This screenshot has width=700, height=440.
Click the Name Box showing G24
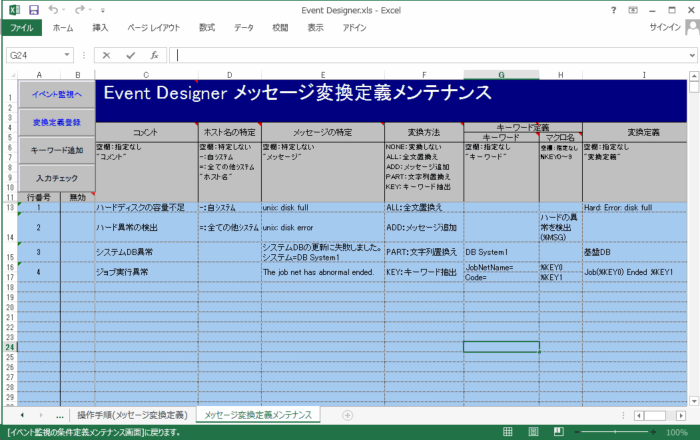pos(34,55)
